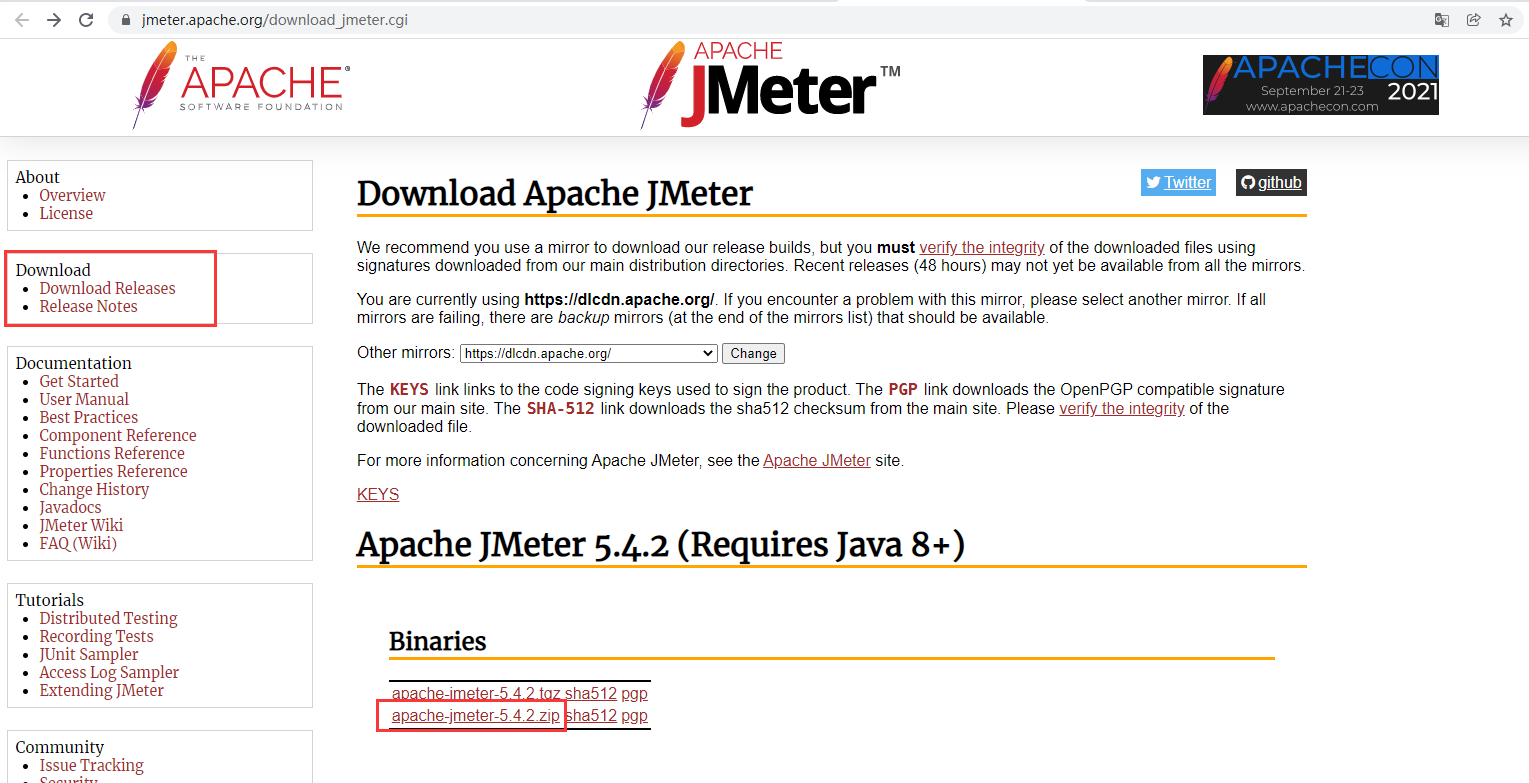Click the address bar URL
The height and width of the screenshot is (783, 1529).
coord(275,20)
